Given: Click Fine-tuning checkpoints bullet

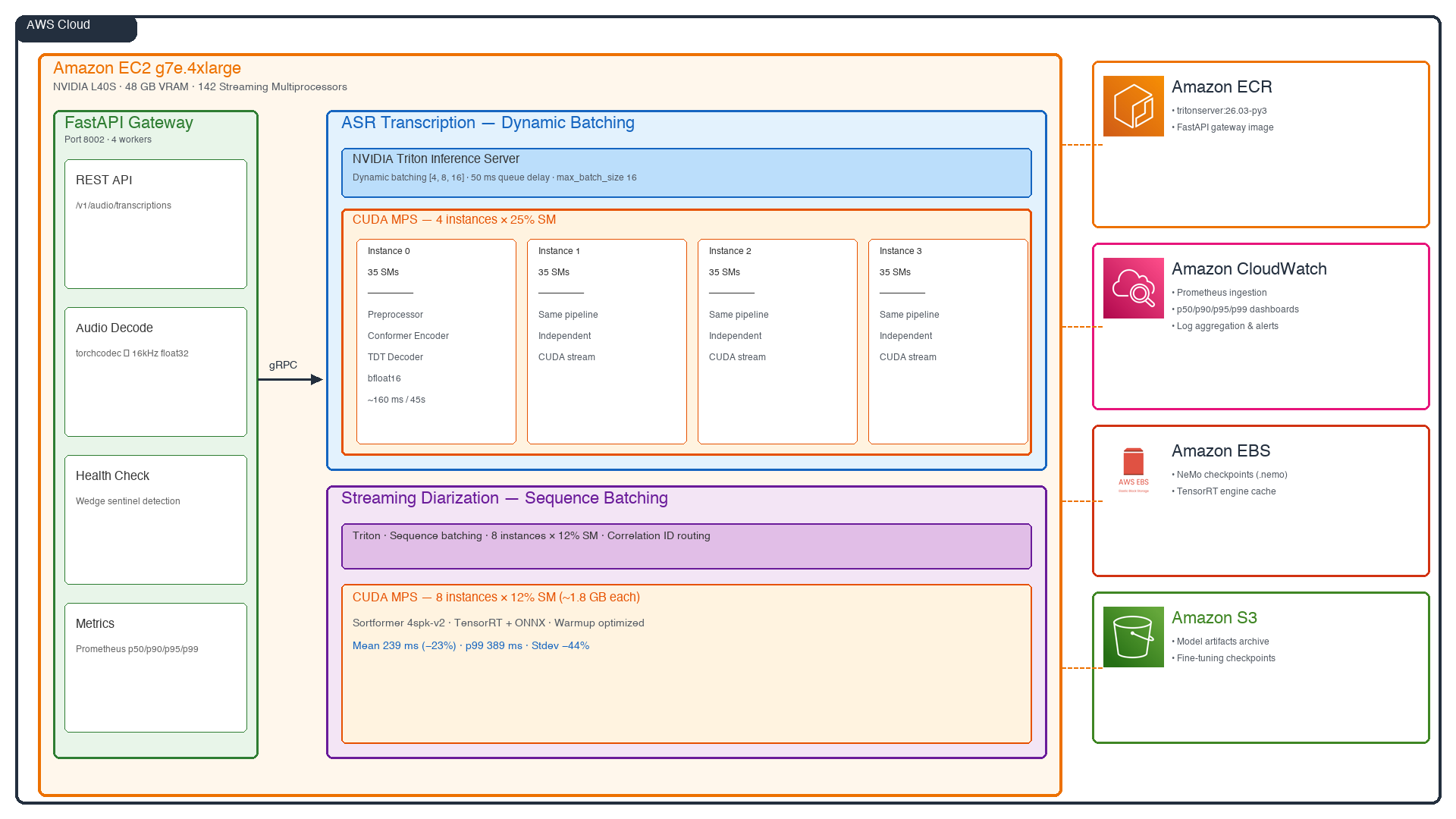Looking at the screenshot, I should [x=1223, y=658].
